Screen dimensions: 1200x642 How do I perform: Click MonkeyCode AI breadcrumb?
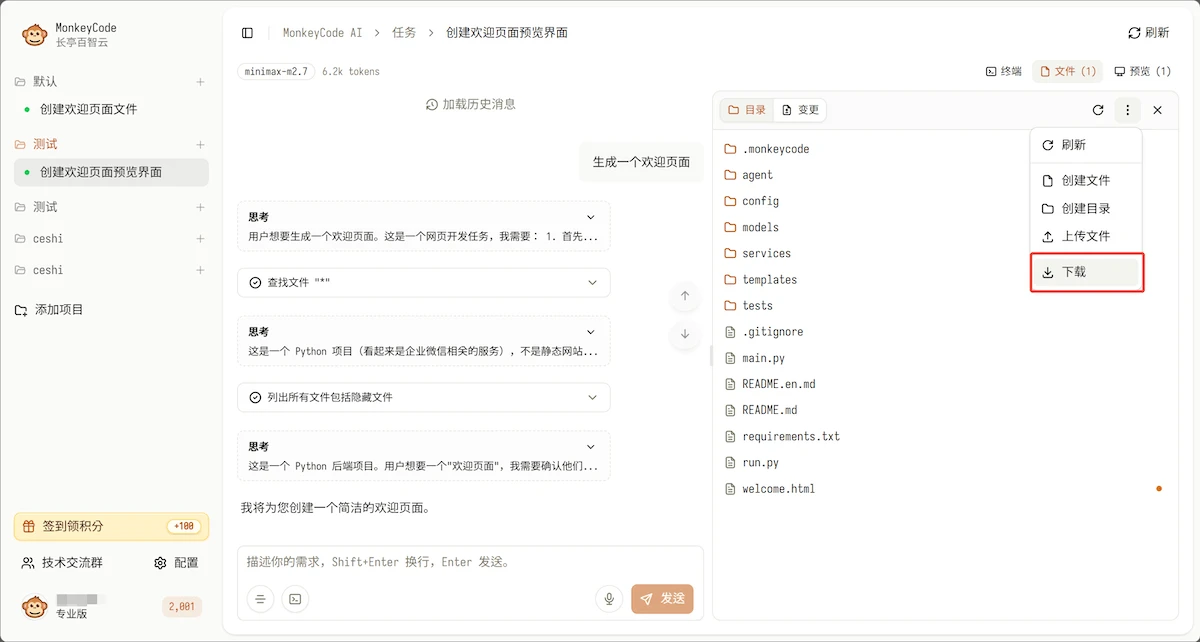click(x=322, y=33)
